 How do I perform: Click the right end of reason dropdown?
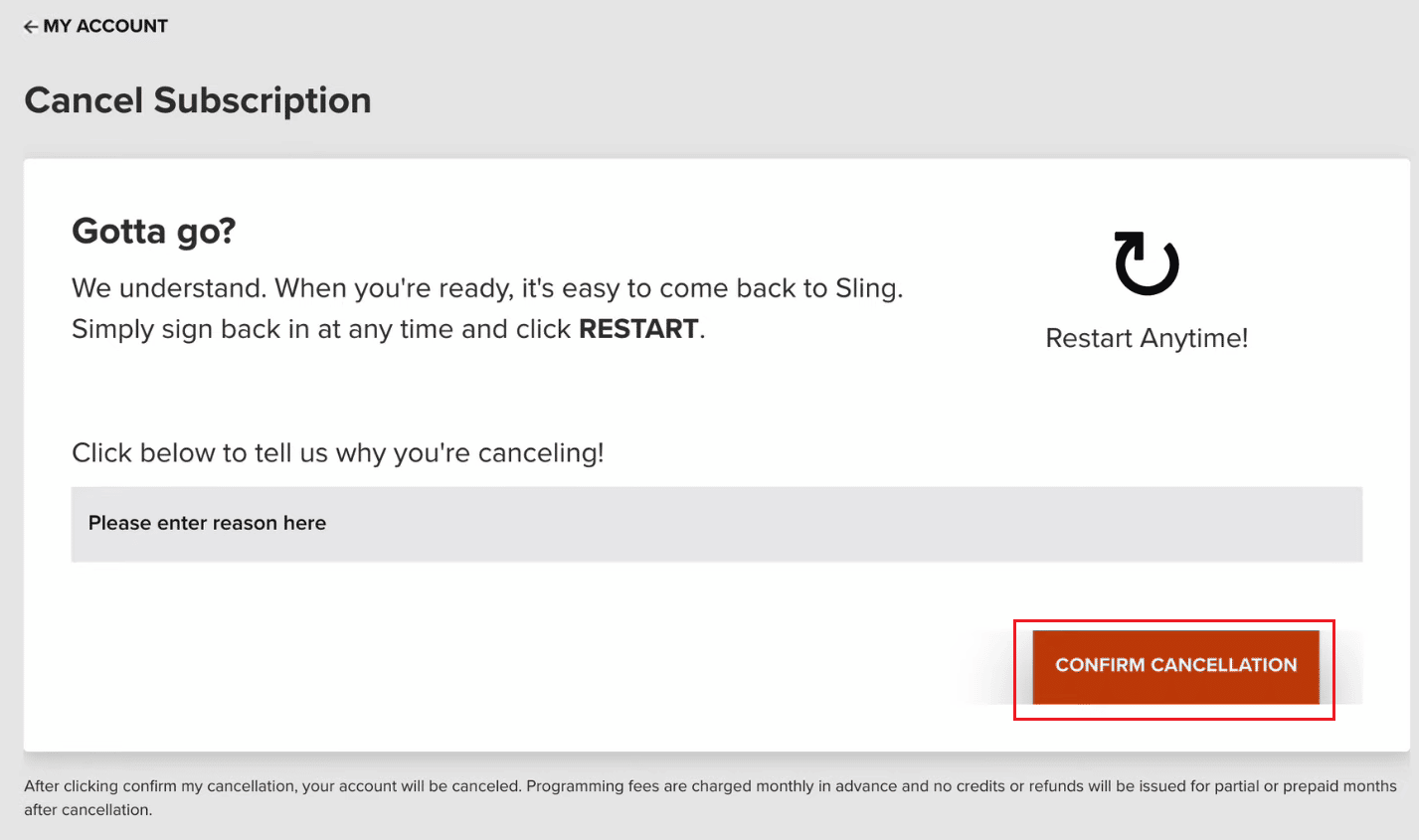pyautogui.click(x=1332, y=524)
